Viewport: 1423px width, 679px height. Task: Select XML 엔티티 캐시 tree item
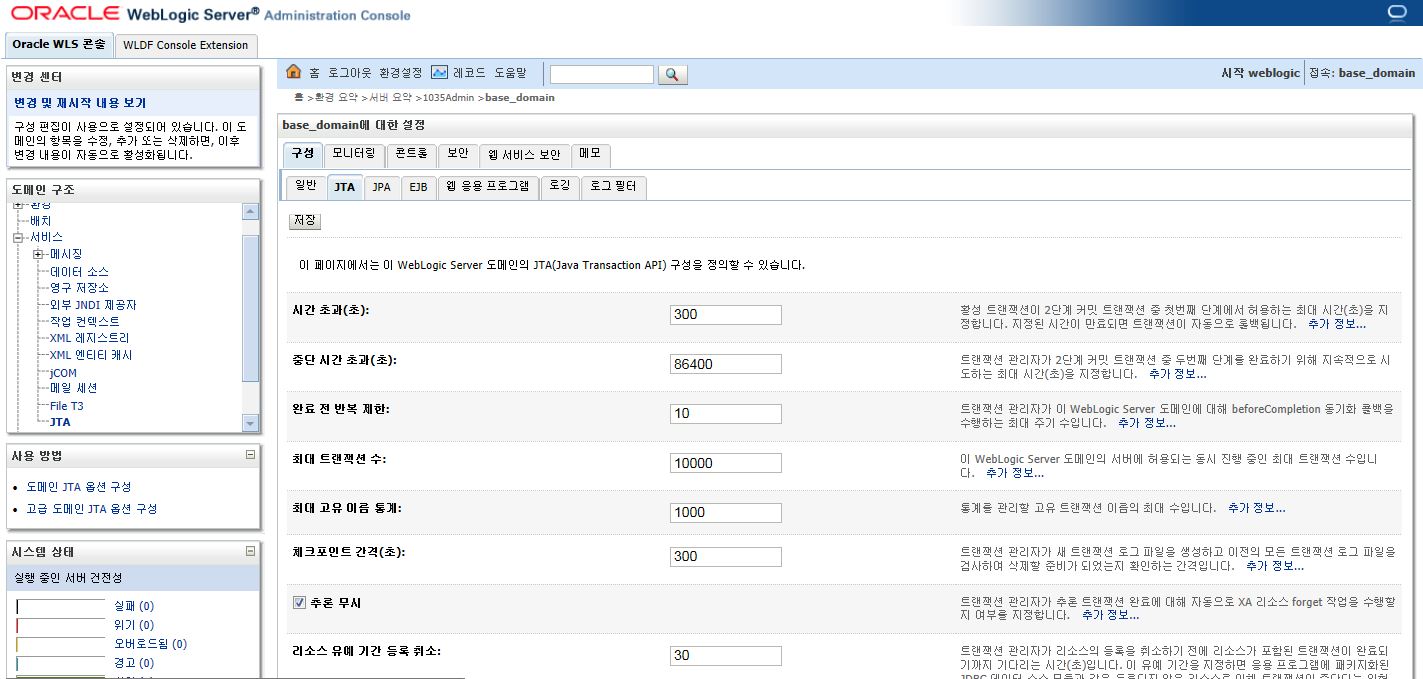[91, 355]
